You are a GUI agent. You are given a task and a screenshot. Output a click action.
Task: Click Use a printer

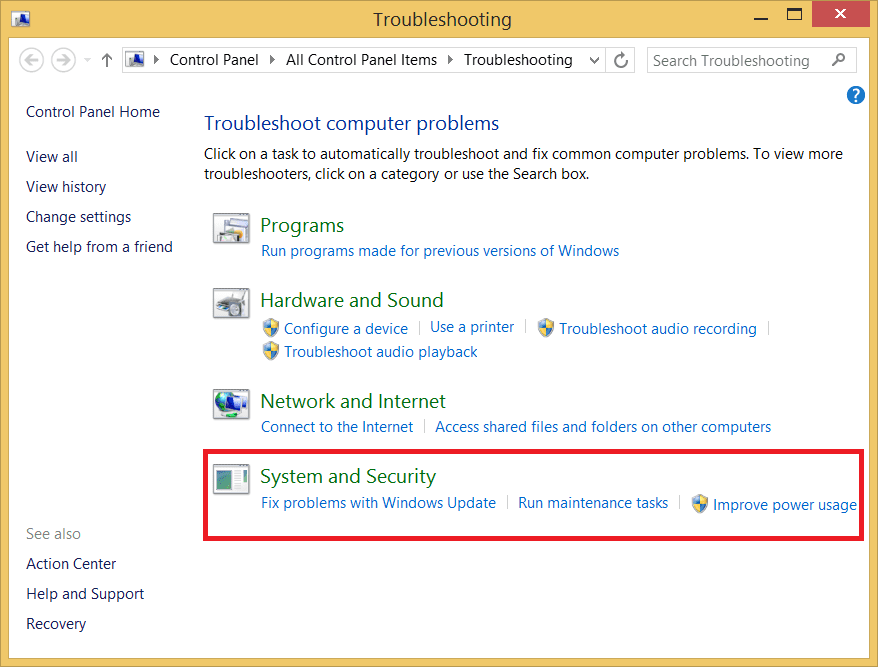point(472,327)
